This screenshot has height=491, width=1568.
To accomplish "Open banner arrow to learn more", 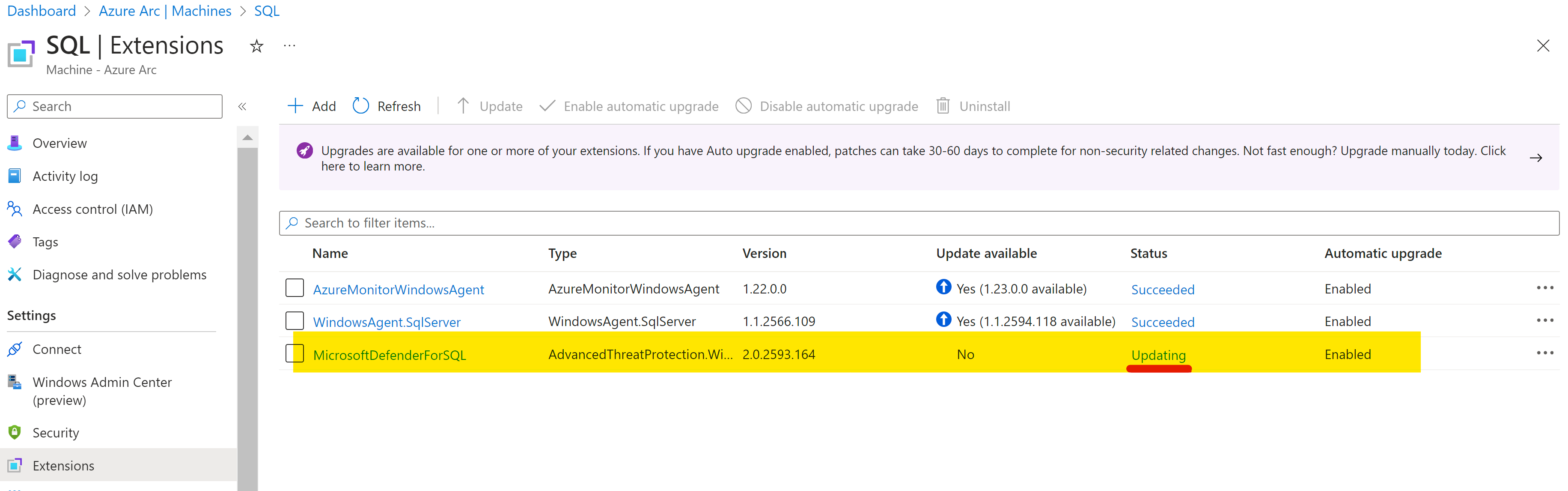I will click(1536, 158).
